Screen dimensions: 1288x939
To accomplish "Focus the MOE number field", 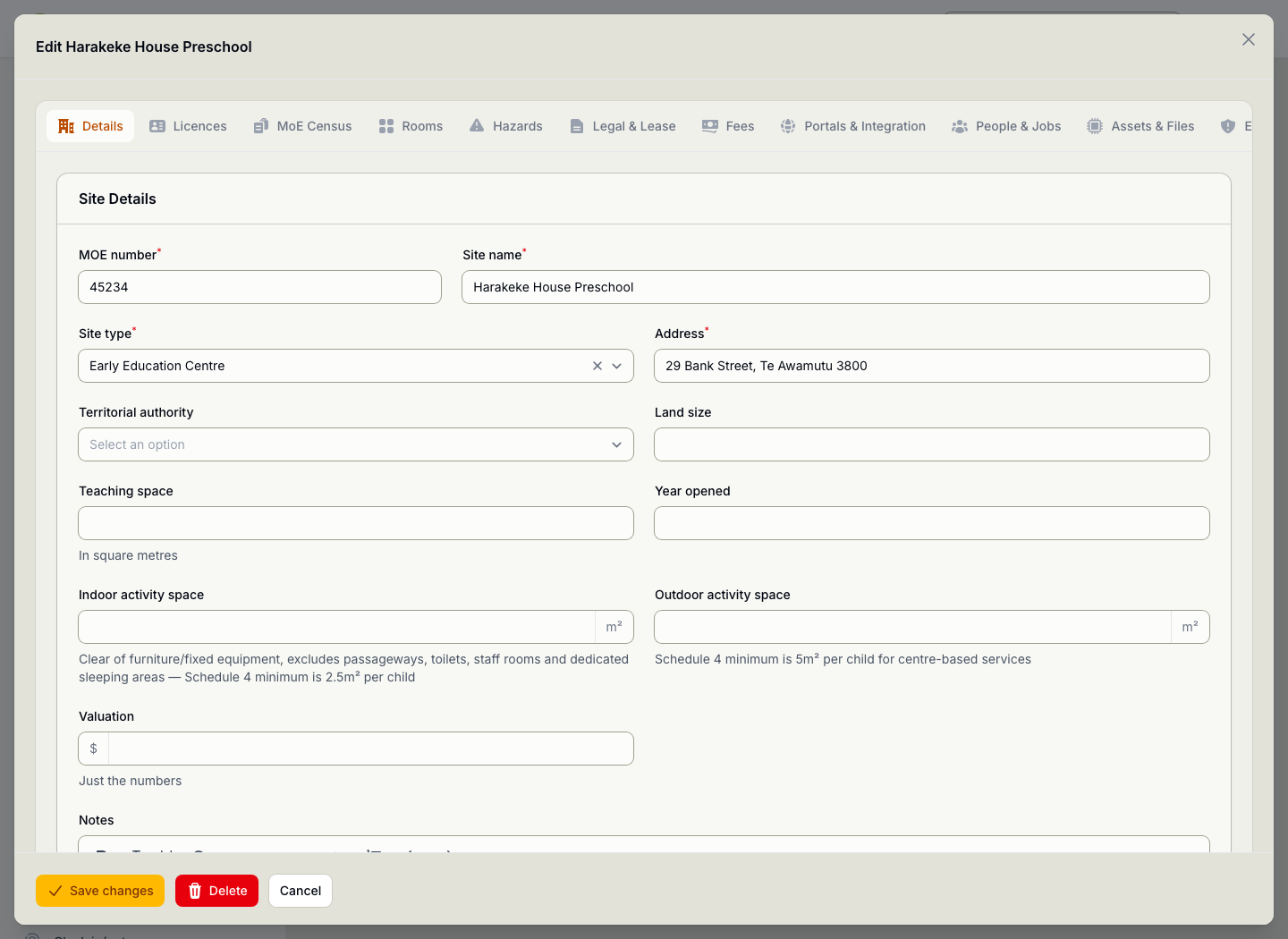I will 260,287.
